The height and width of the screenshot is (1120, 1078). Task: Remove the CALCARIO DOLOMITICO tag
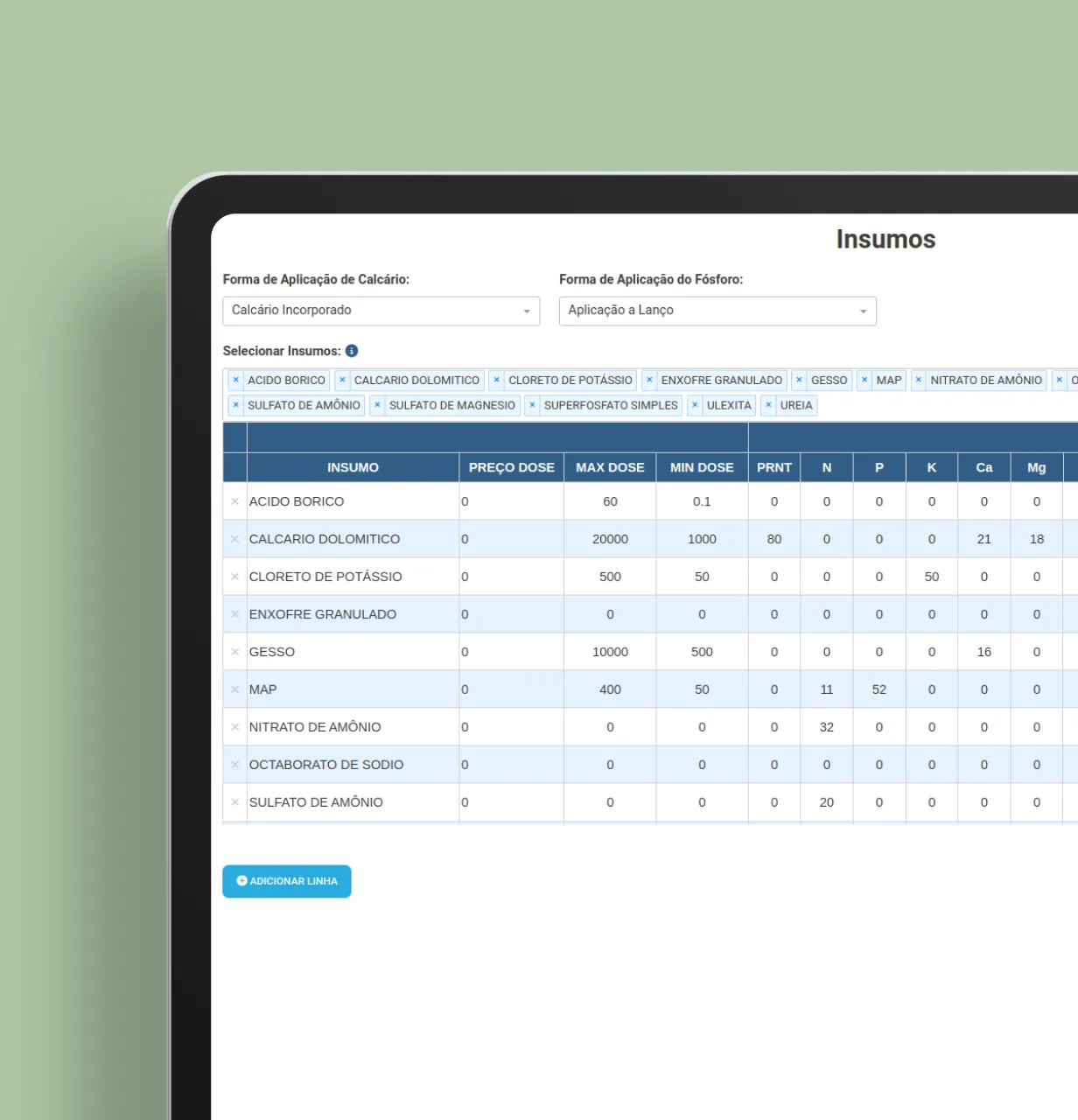pos(342,380)
